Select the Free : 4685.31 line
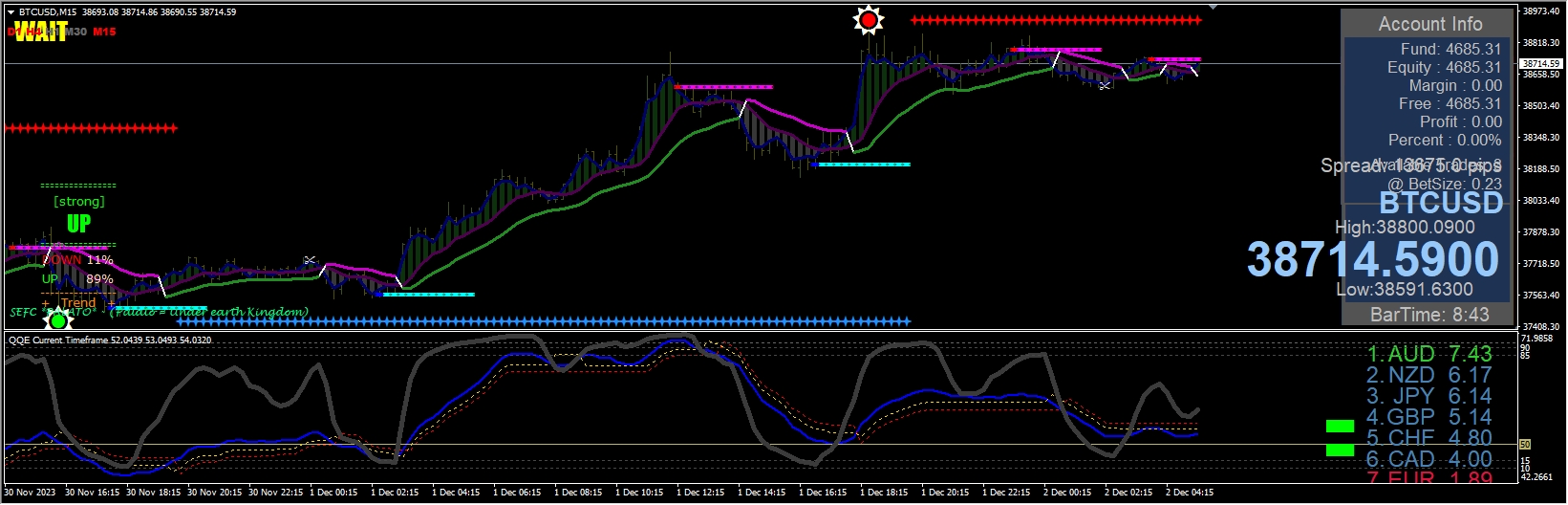This screenshot has height=505, width=1568. (x=1450, y=103)
